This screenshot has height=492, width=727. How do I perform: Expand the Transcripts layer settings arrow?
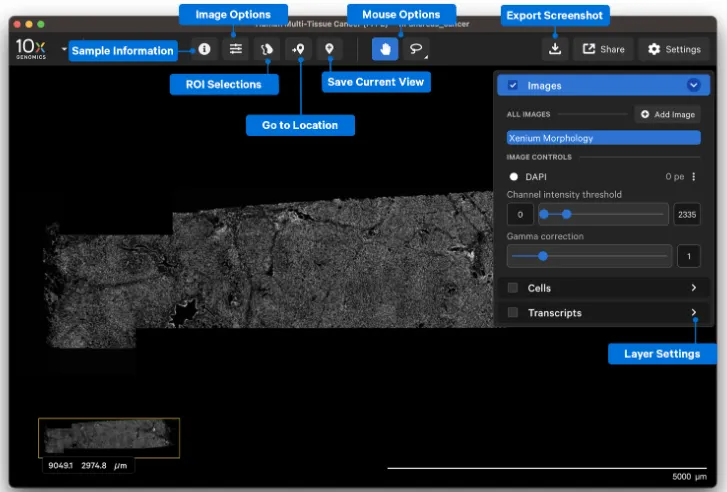[x=693, y=313]
